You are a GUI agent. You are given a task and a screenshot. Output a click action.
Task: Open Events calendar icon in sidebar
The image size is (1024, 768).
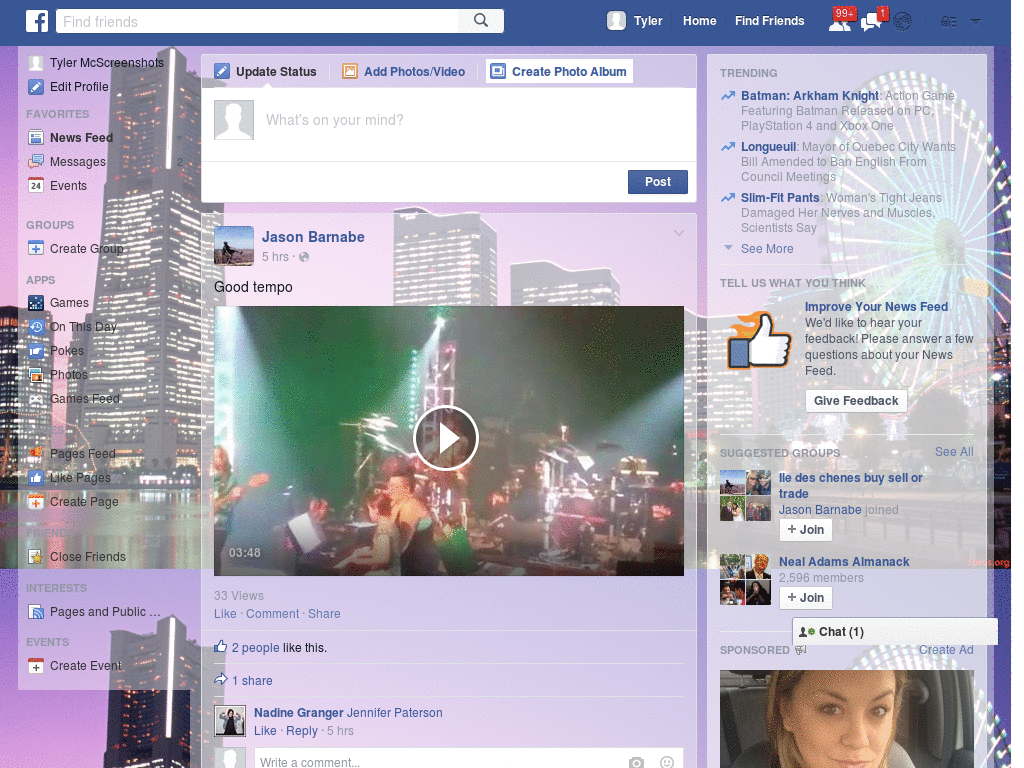point(36,185)
